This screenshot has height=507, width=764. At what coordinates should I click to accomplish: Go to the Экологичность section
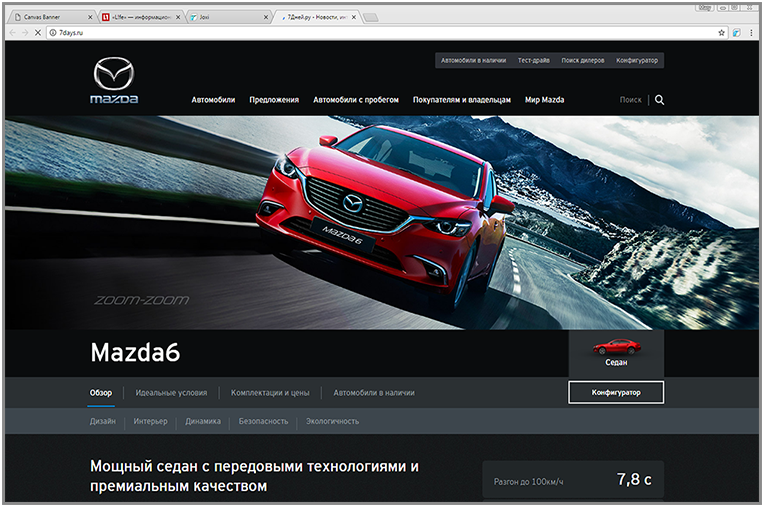pos(332,421)
